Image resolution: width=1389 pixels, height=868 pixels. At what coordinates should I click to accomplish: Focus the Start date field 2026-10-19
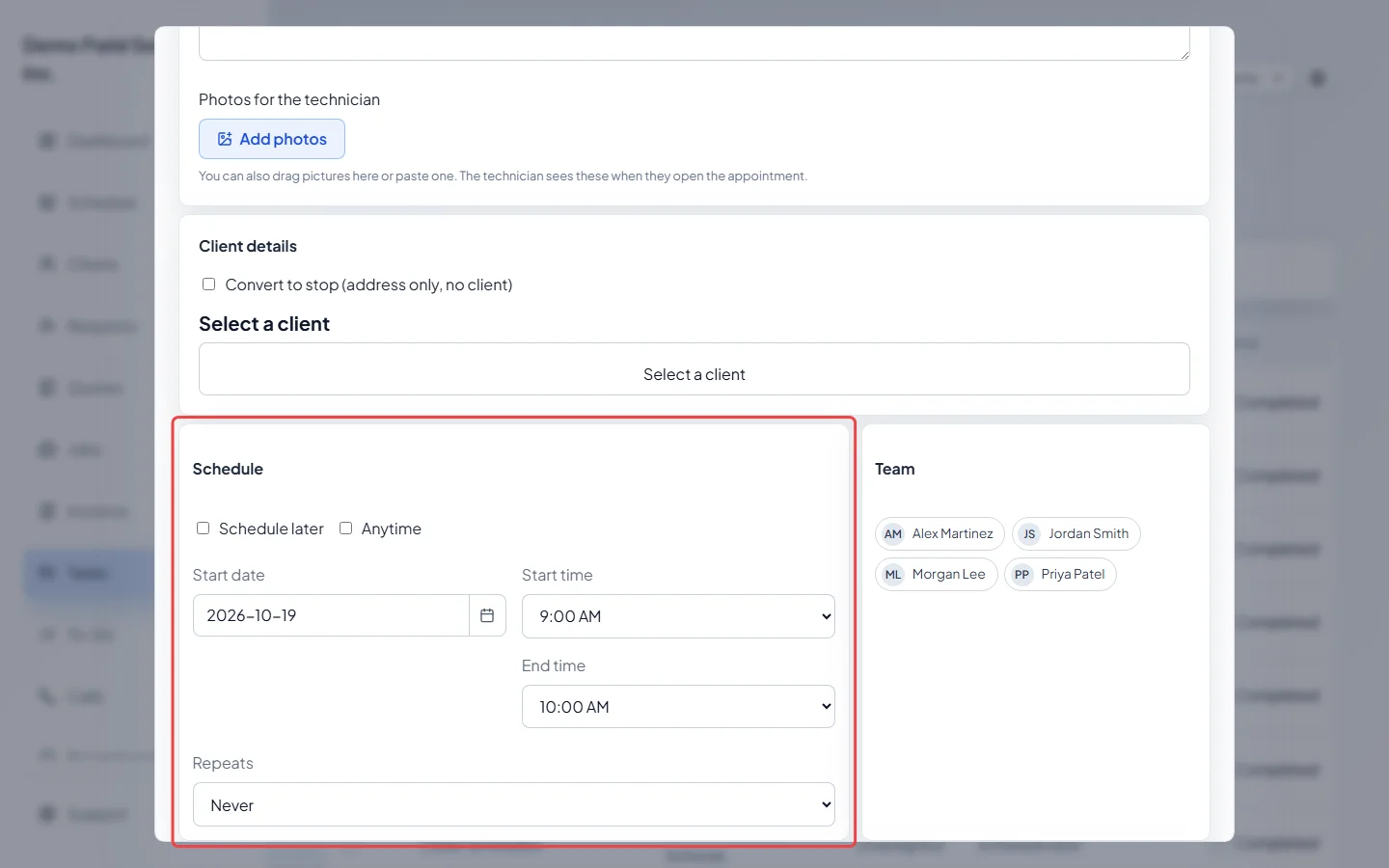click(x=331, y=615)
